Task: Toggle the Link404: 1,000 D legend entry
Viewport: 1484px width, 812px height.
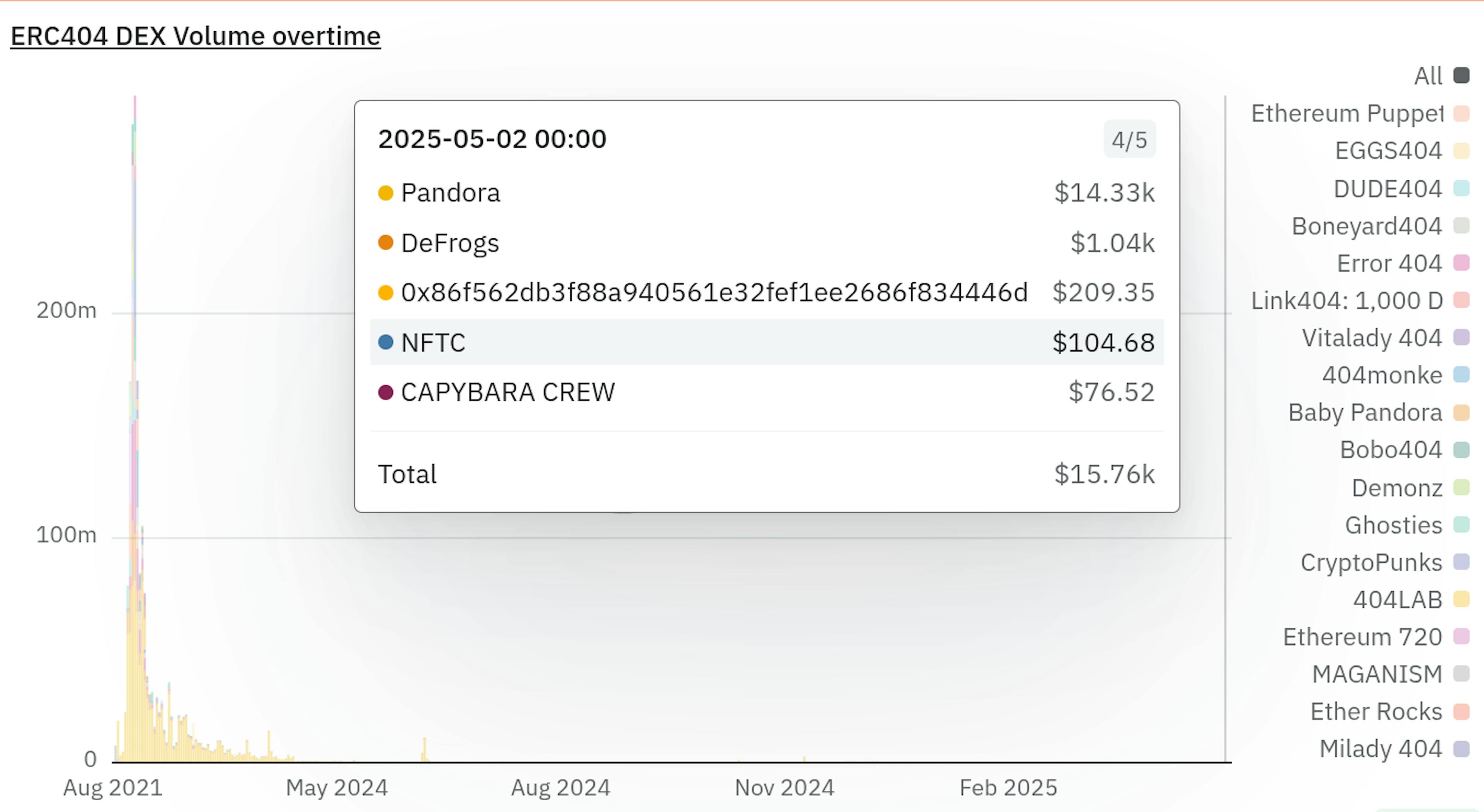Action: [1347, 301]
